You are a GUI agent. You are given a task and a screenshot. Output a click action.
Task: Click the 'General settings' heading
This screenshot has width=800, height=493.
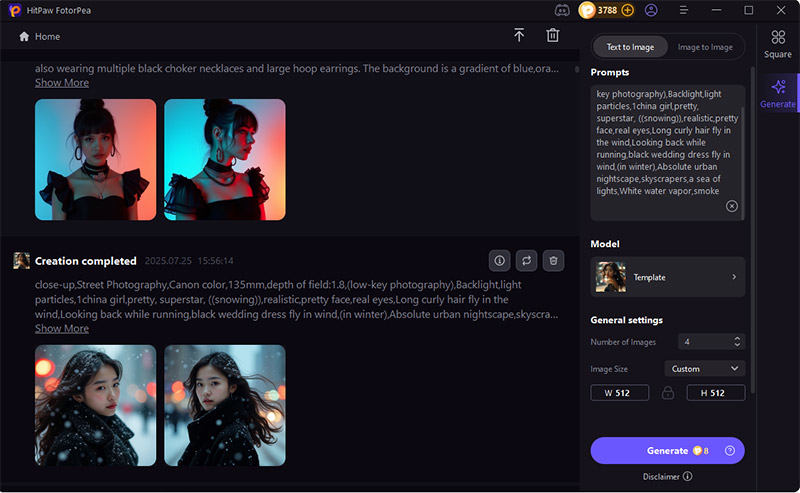tap(627, 320)
